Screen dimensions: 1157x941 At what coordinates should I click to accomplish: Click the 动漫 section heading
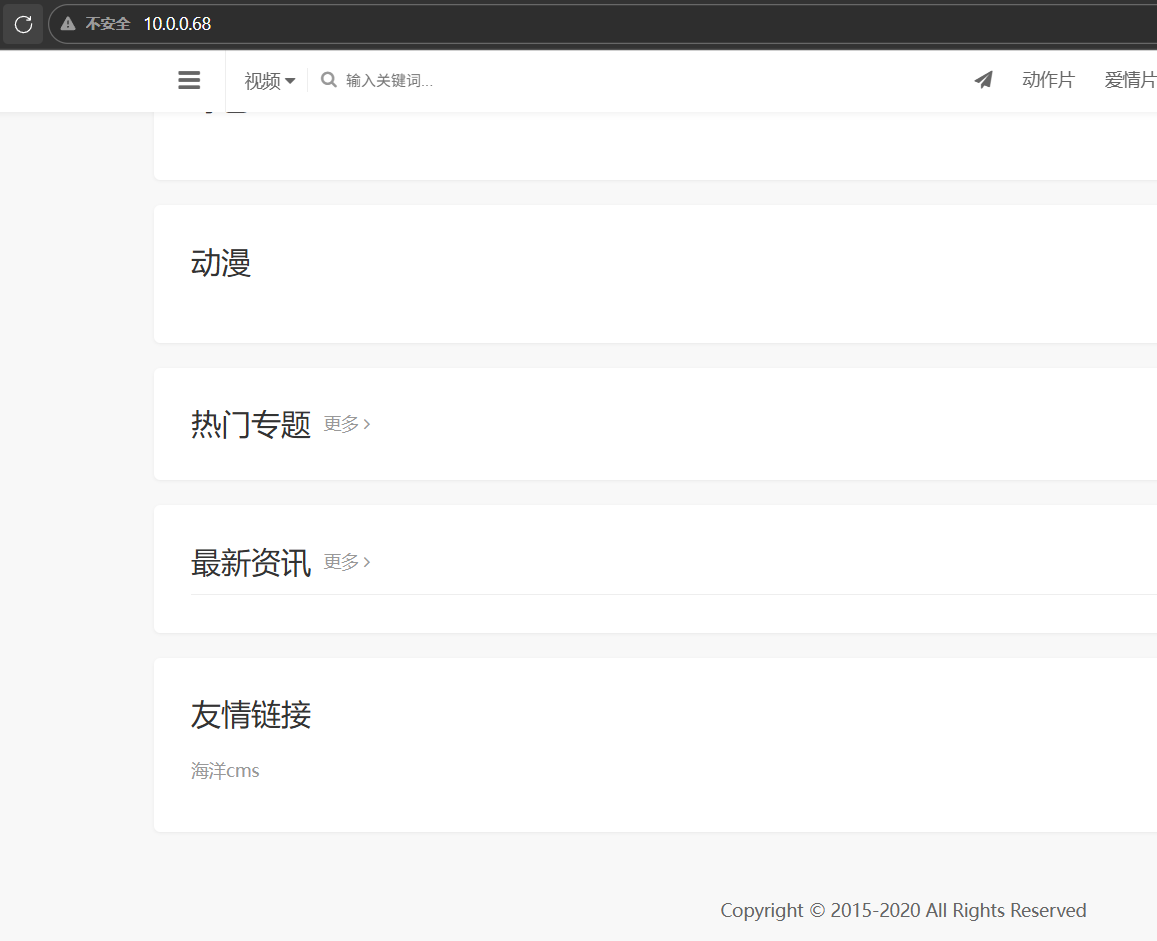[x=221, y=264]
